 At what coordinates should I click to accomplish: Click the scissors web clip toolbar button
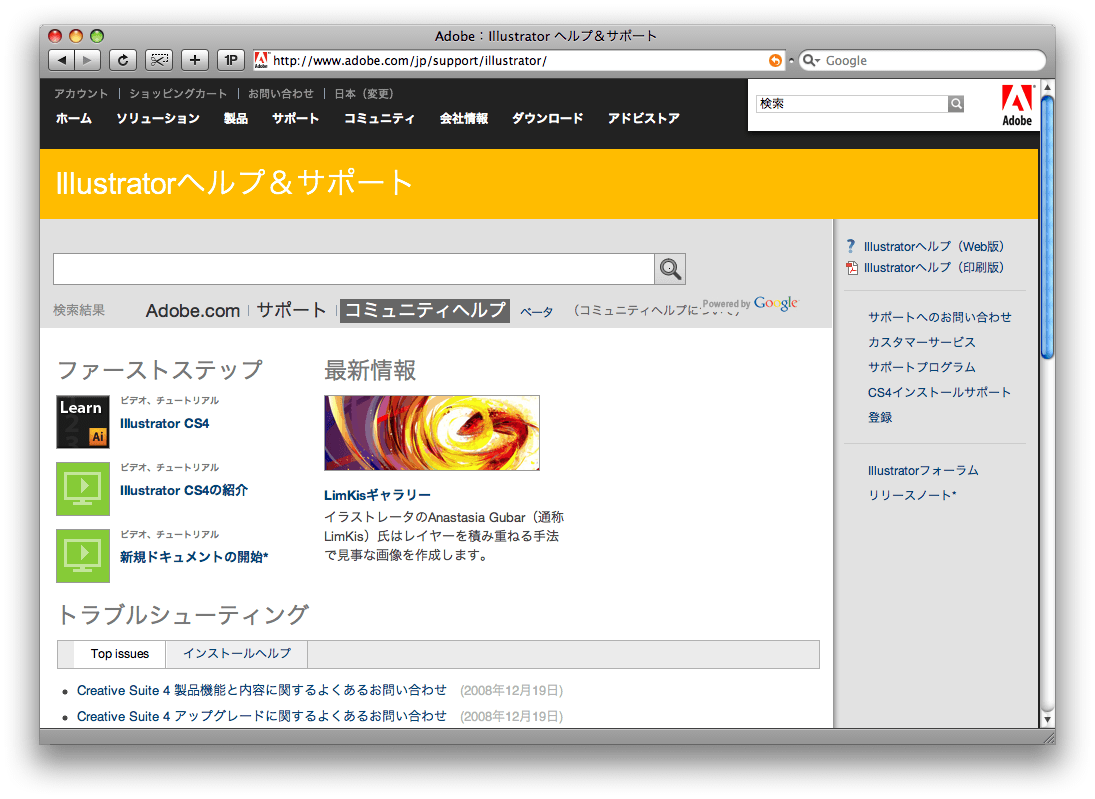[x=159, y=61]
